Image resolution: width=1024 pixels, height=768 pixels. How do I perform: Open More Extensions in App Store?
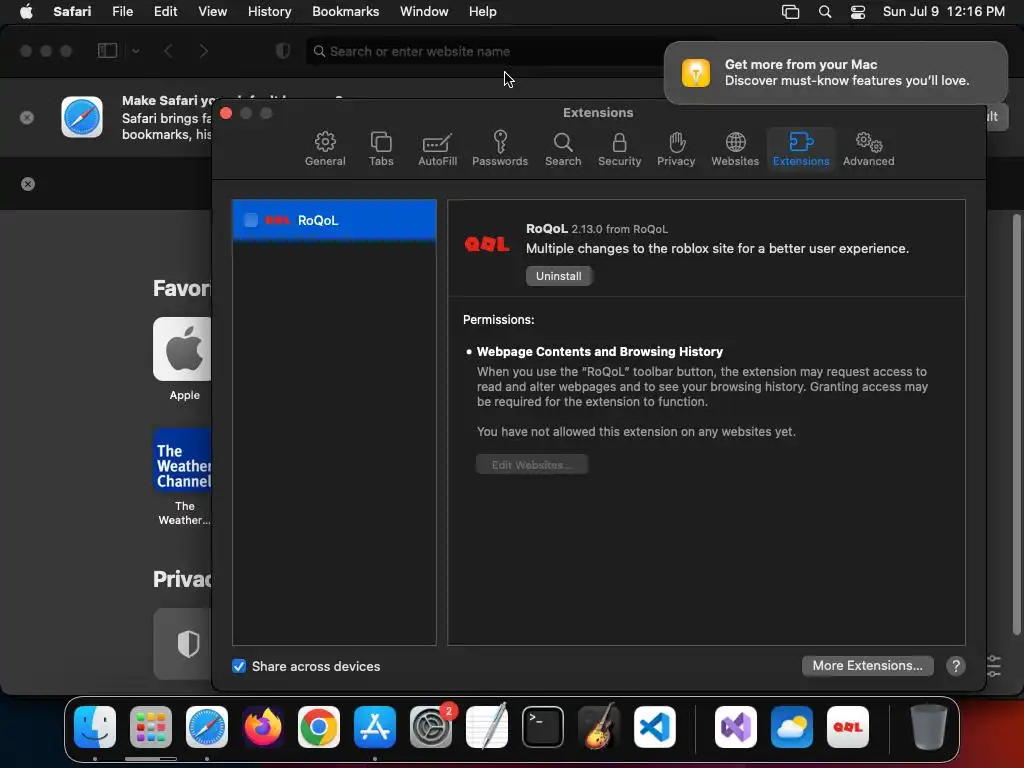[x=867, y=665]
